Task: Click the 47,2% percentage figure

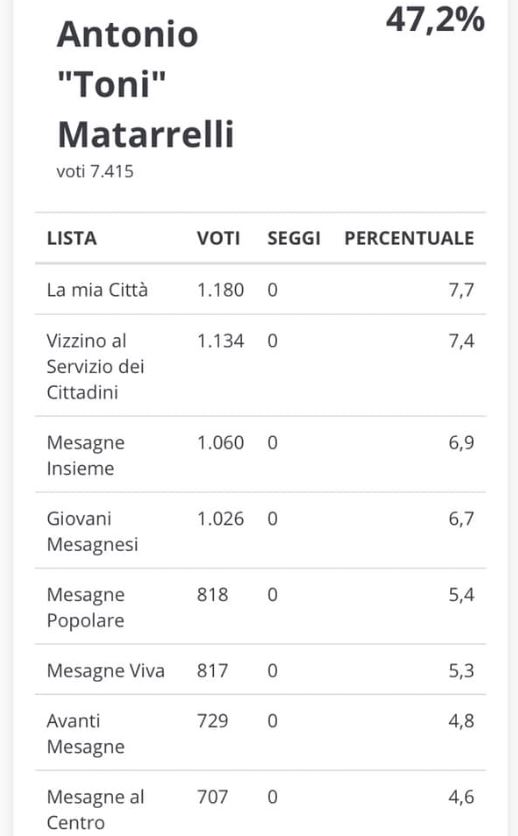Action: pos(435,20)
